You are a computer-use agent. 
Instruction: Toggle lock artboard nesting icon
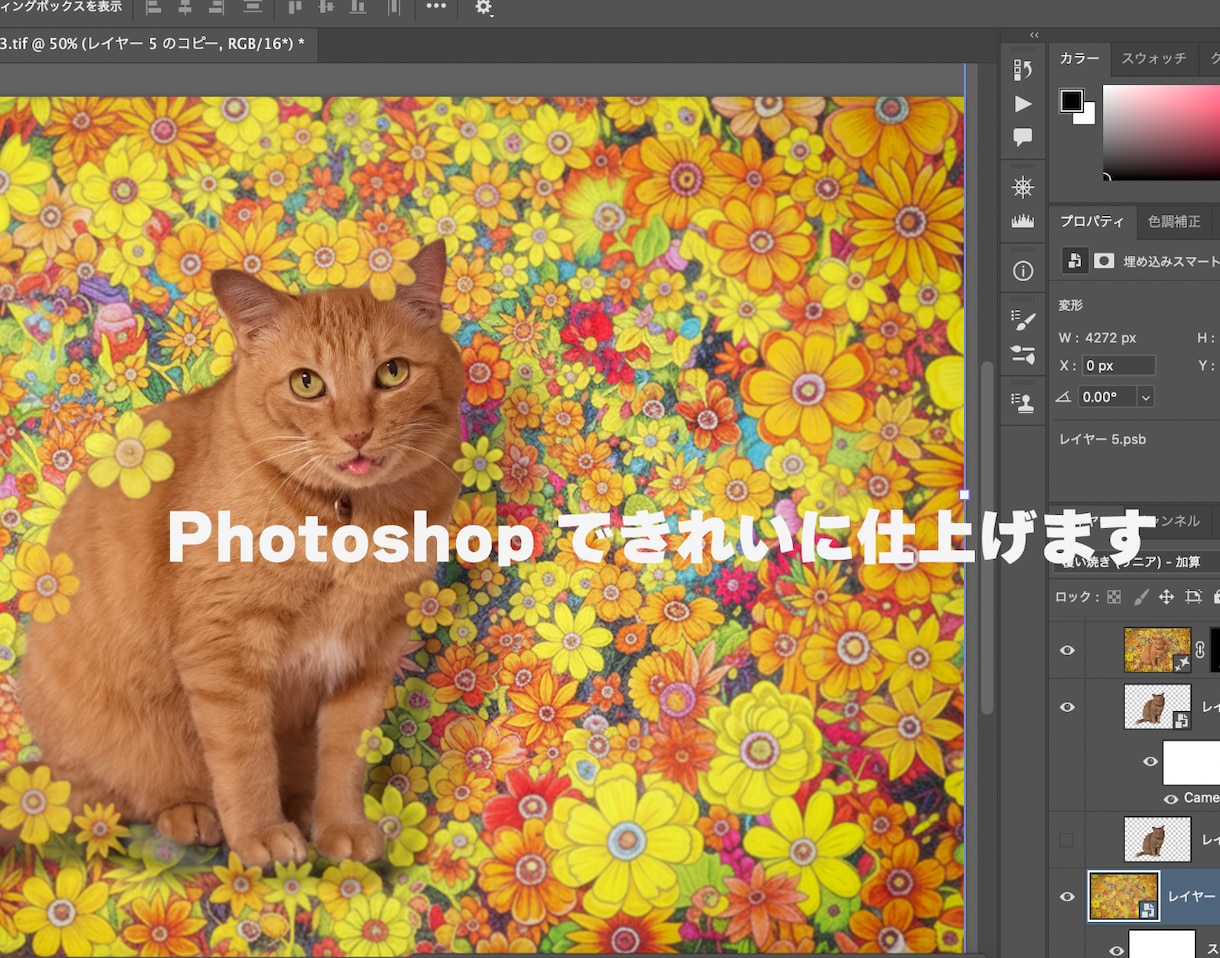click(1193, 597)
